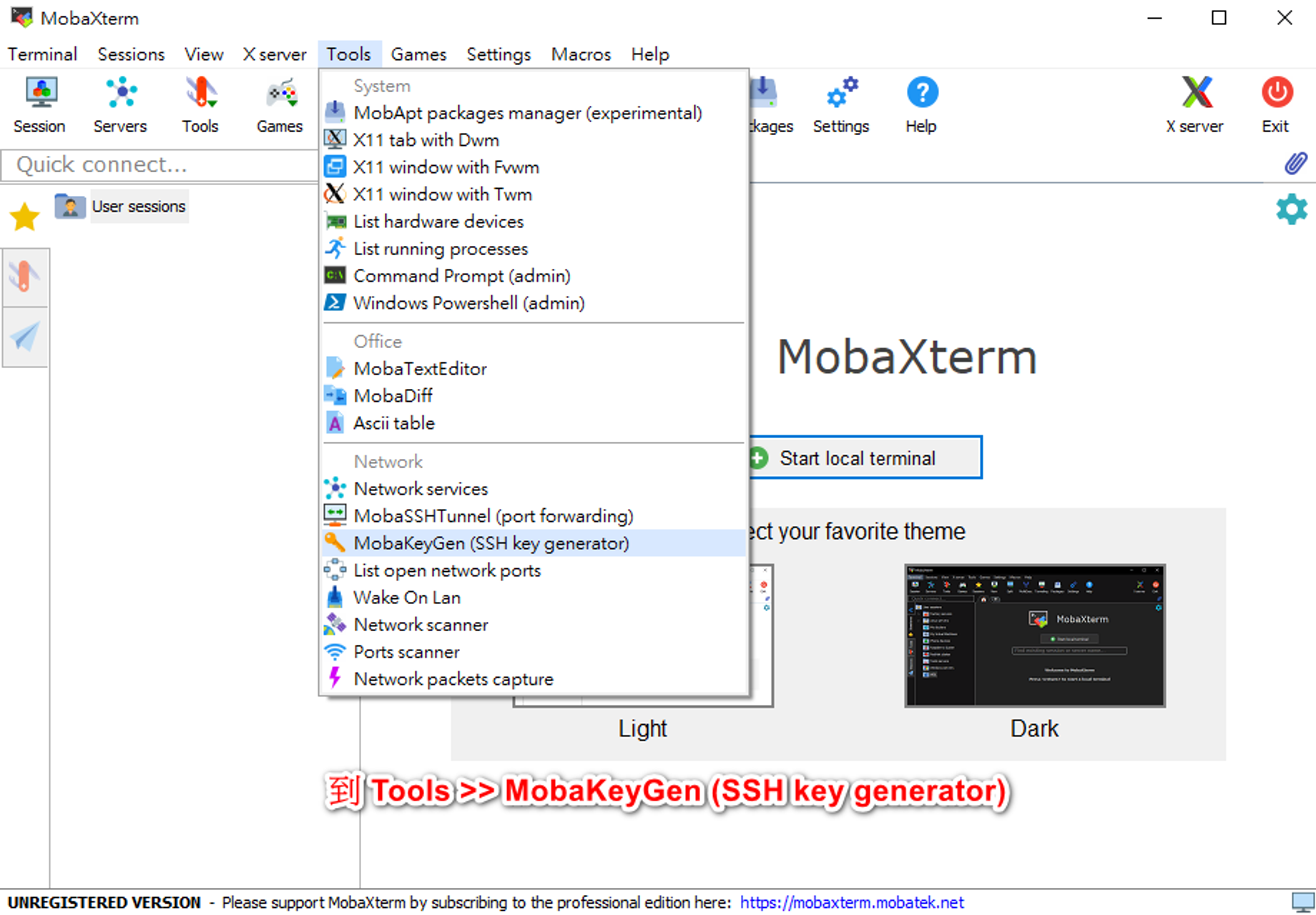Open the X server menu
This screenshot has width=1316, height=915.
tap(275, 54)
